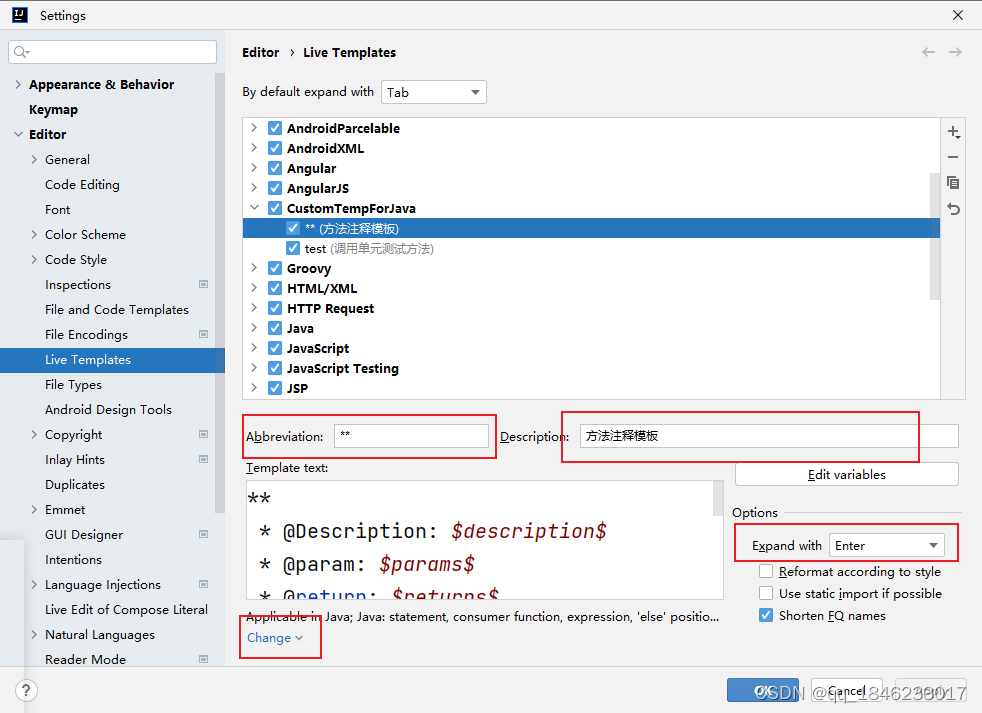
Task: Uncheck the AndroidParcelable template group
Action: (x=275, y=128)
